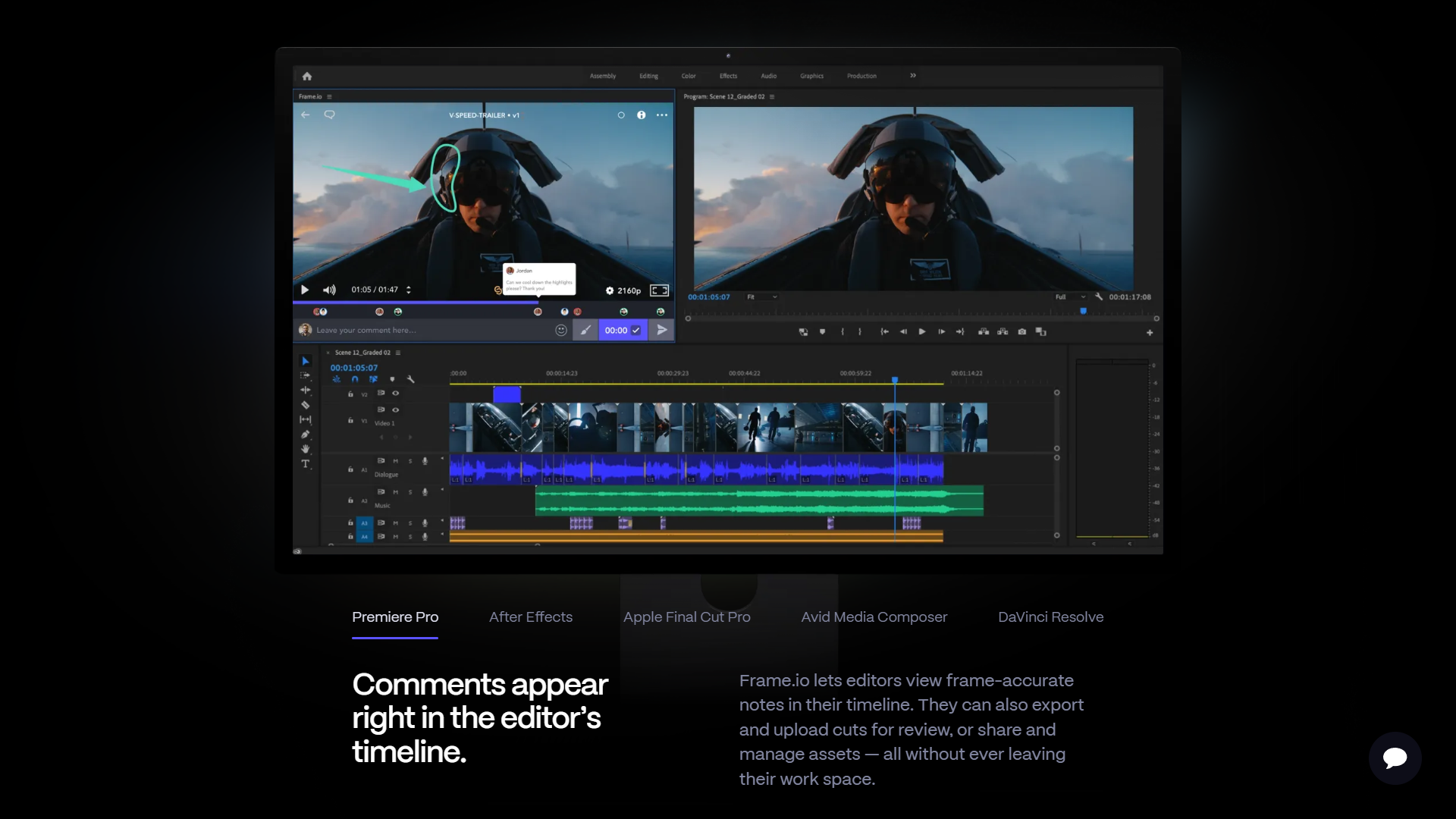This screenshot has height=819, width=1456.
Task: Click the Leave your comment here field
Action: (432, 330)
